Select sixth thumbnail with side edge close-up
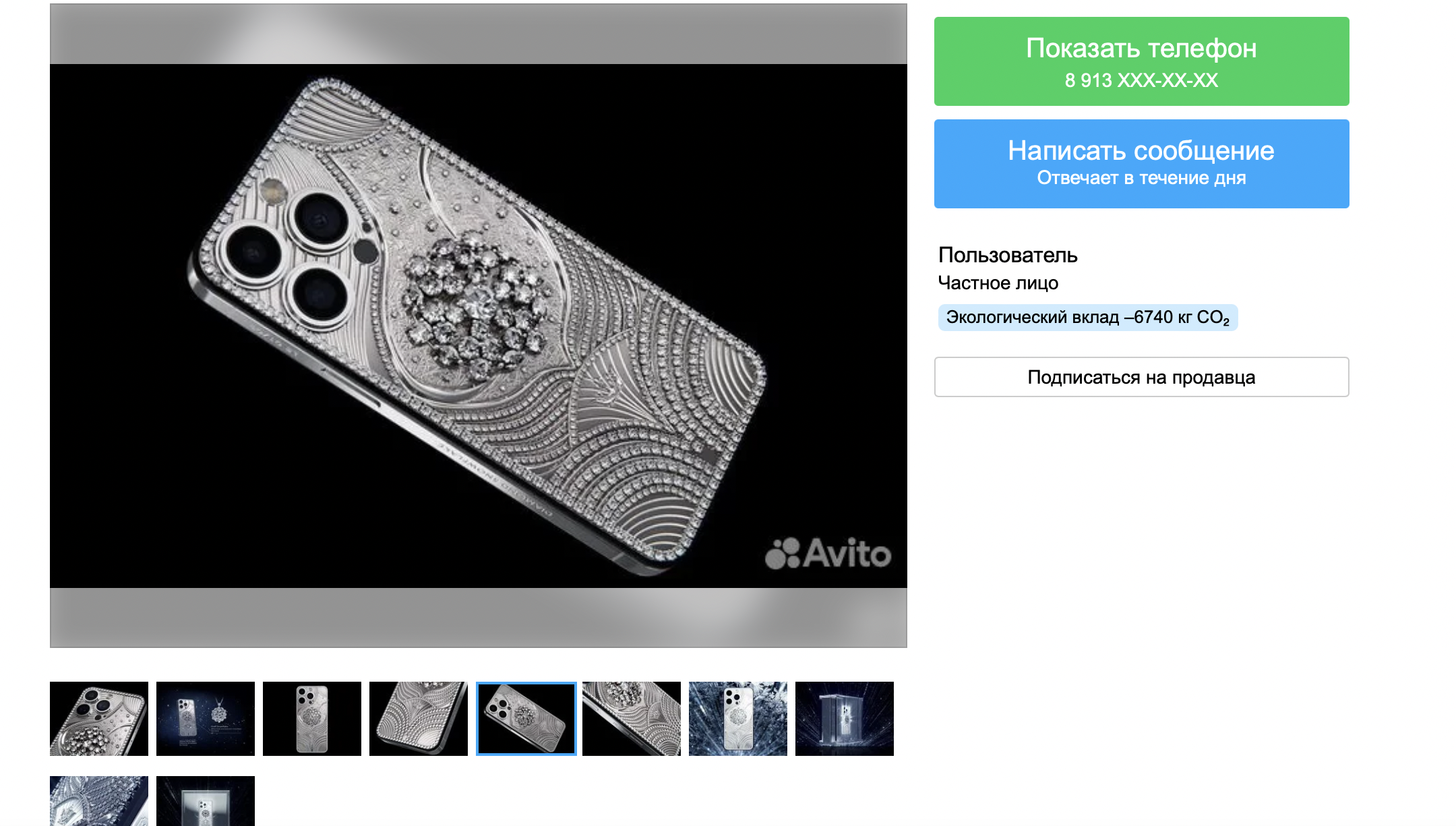Image resolution: width=1456 pixels, height=826 pixels. point(632,719)
